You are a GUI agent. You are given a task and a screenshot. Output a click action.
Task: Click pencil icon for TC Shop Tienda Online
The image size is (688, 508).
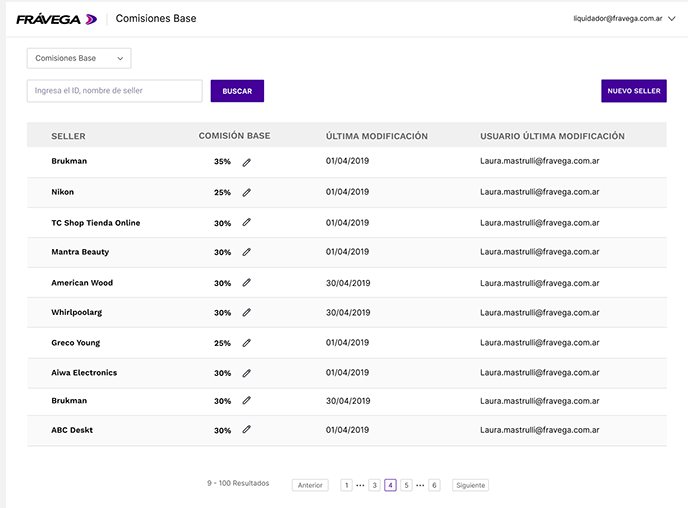[247, 222]
